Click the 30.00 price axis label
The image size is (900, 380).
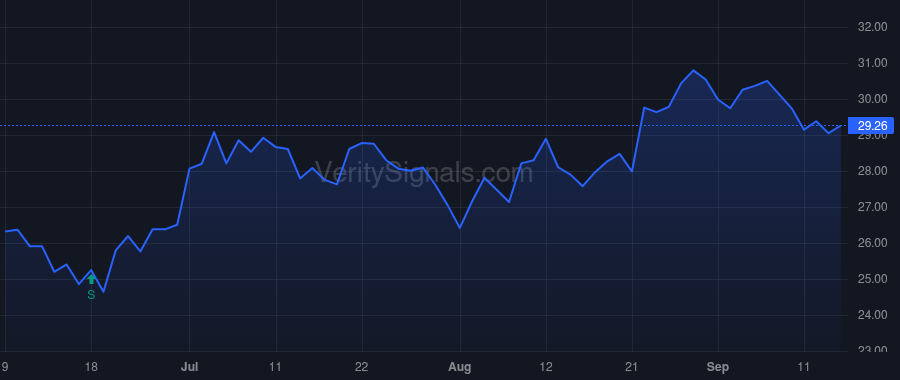click(871, 99)
